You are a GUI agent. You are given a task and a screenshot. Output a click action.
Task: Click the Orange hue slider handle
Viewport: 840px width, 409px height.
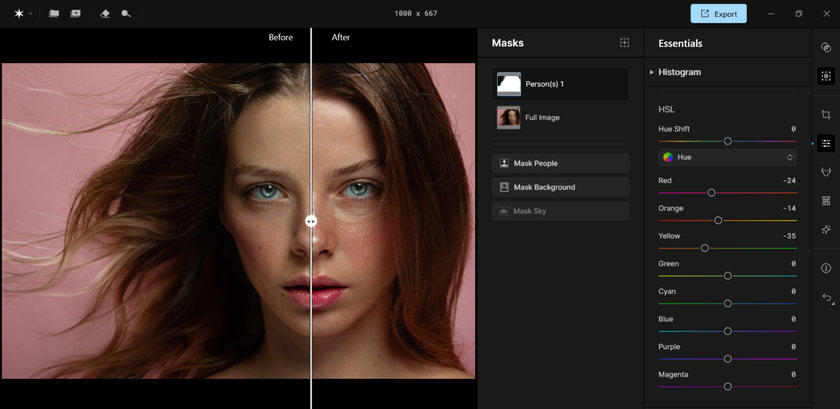tap(718, 220)
